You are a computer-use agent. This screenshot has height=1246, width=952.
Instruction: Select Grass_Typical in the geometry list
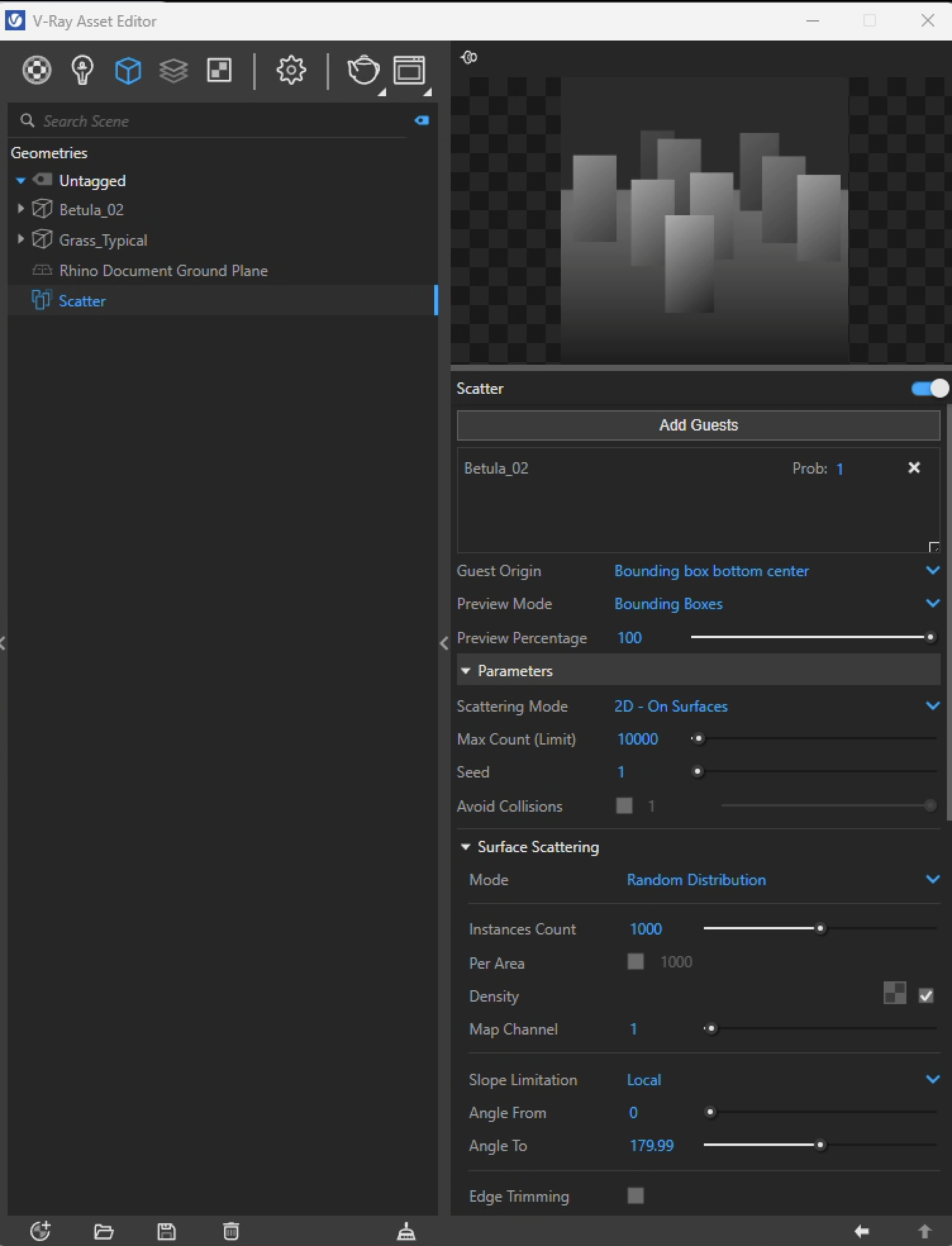103,240
